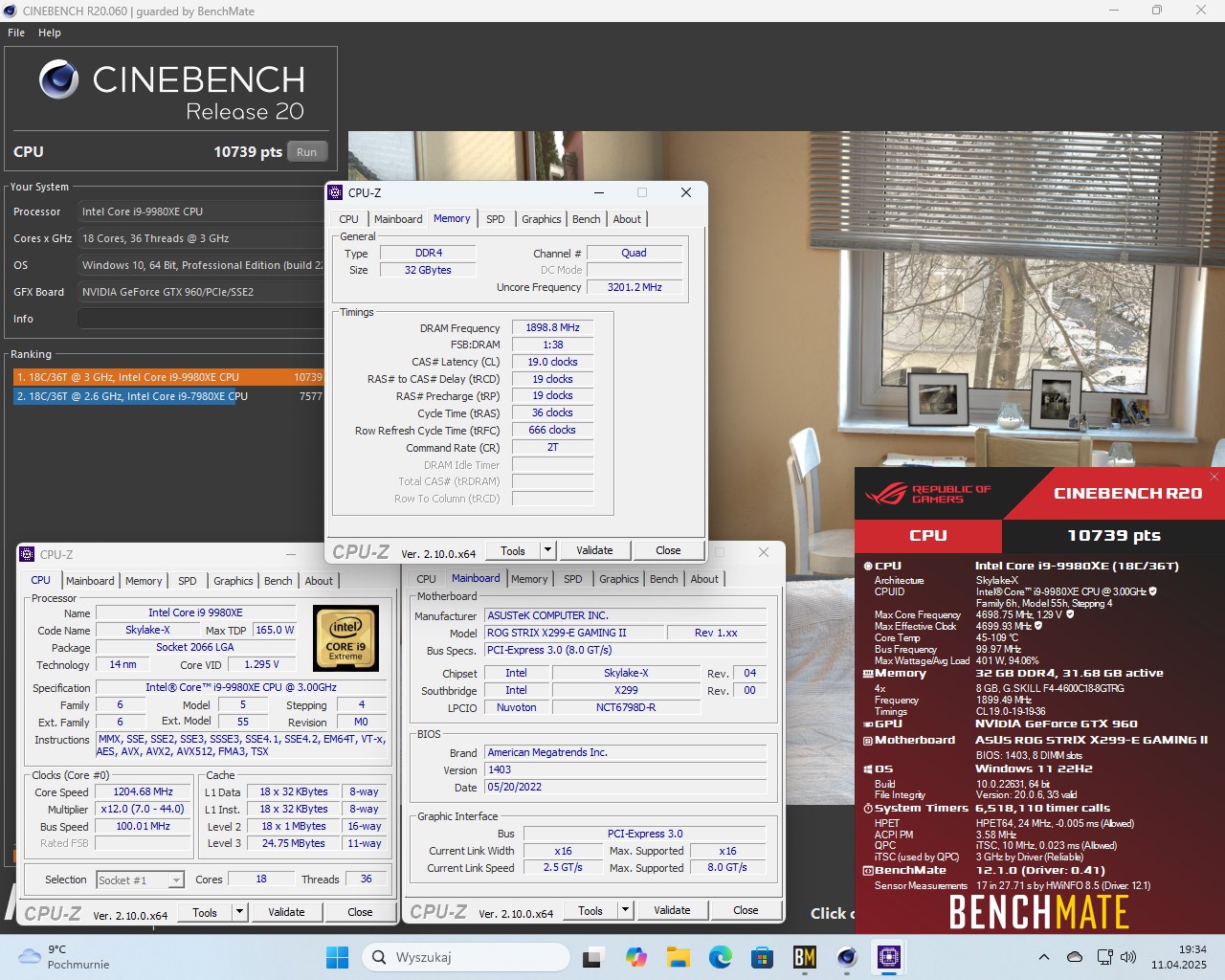Click the Cinebench title bar app icon
This screenshot has height=980, width=1225.
(11, 11)
